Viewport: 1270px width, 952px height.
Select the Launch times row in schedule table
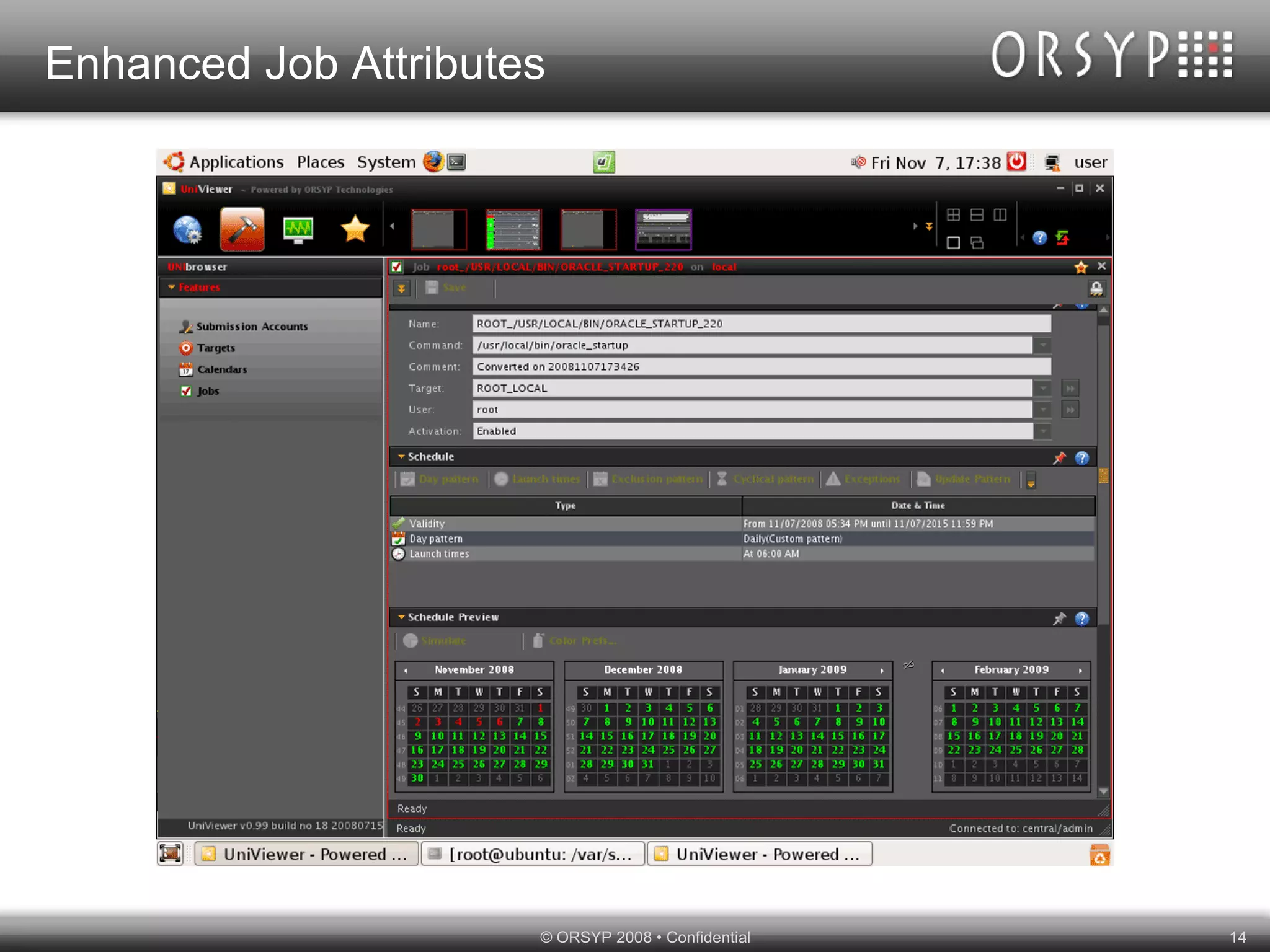[742, 554]
